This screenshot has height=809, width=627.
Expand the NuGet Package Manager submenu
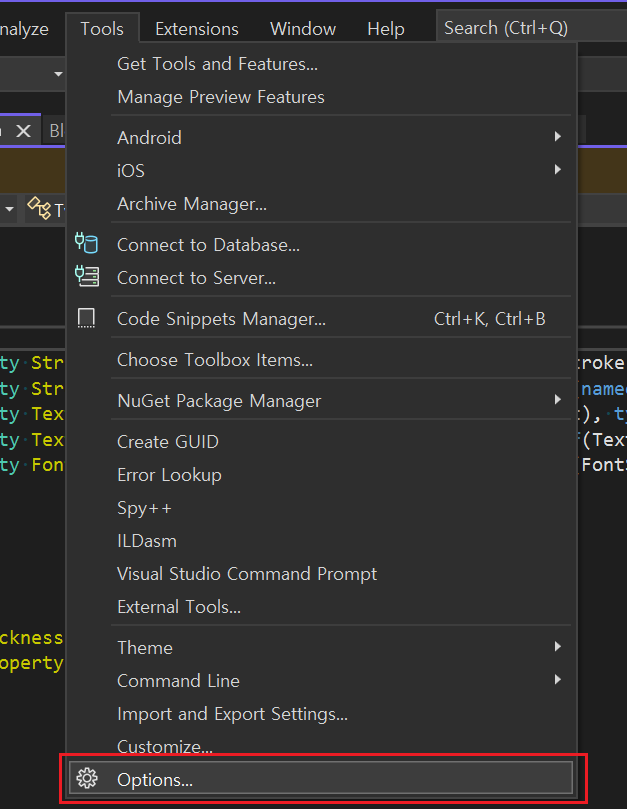[320, 401]
